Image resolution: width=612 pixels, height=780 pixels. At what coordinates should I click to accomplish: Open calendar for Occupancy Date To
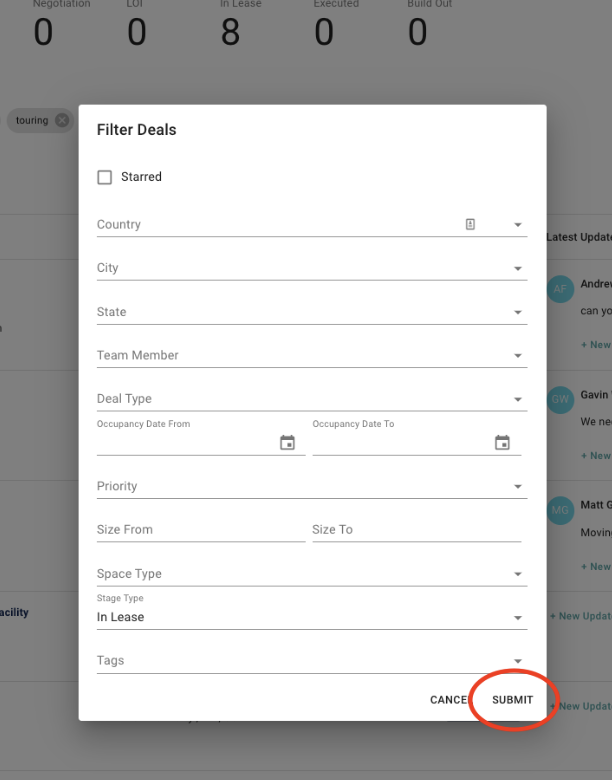(x=502, y=442)
